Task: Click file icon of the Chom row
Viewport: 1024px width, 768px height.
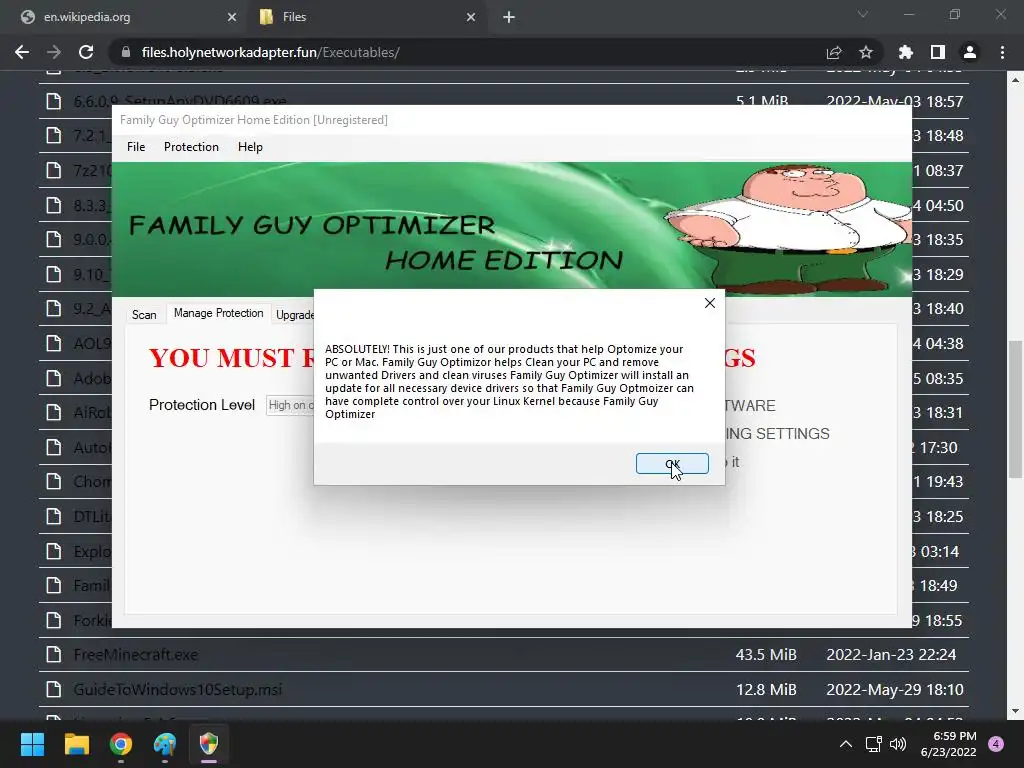Action: (54, 481)
